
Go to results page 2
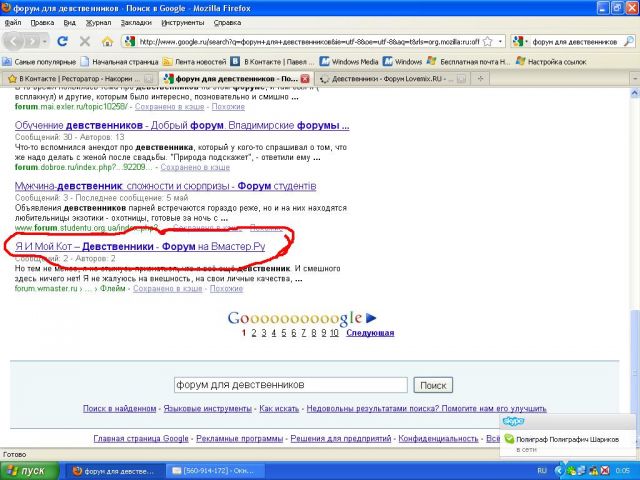coord(255,333)
